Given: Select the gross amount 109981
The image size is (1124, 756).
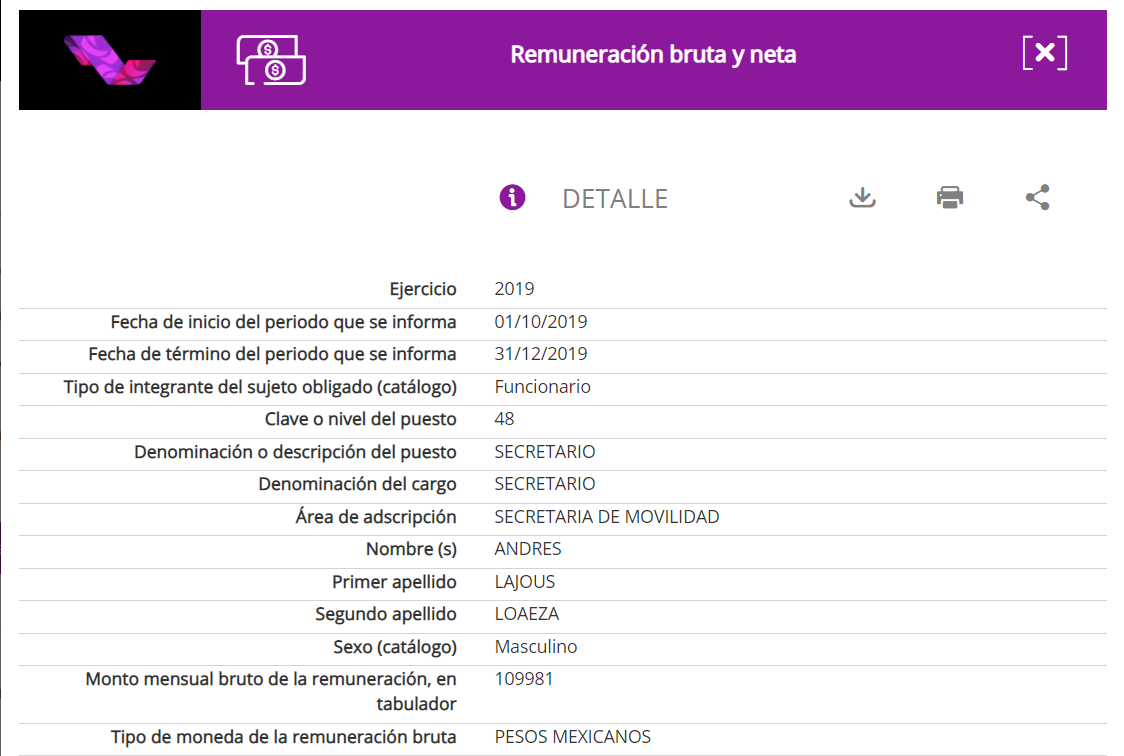Looking at the screenshot, I should click(524, 679).
